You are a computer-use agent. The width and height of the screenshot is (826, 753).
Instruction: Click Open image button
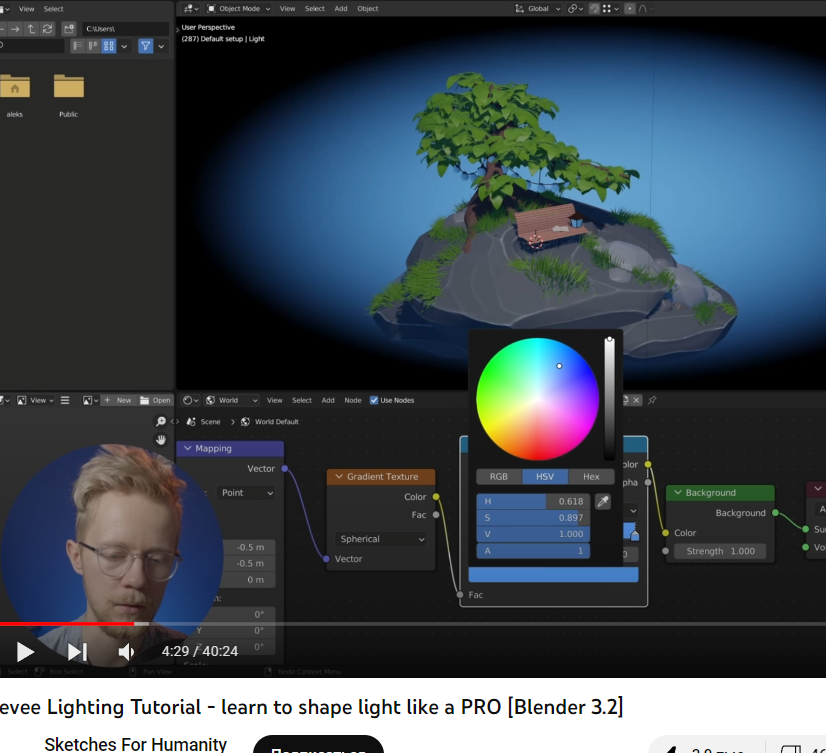point(155,400)
